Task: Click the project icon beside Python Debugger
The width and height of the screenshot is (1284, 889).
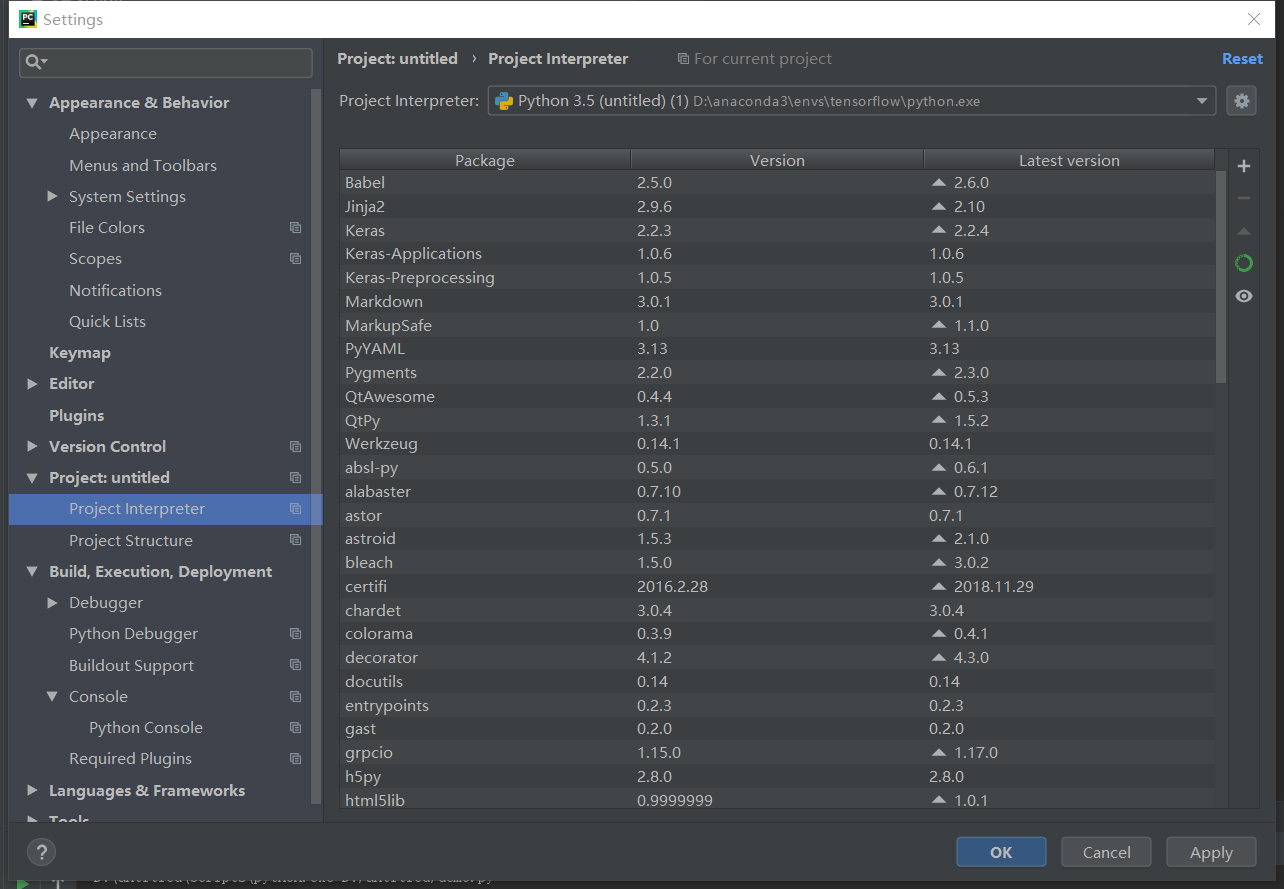Action: [x=295, y=634]
